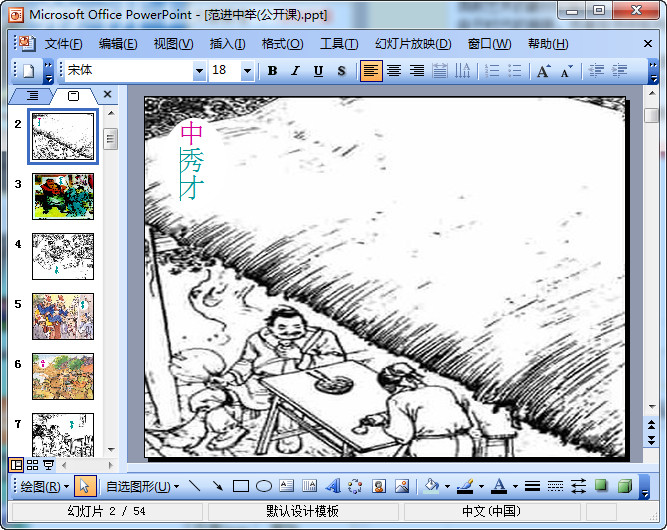The width and height of the screenshot is (667, 530).
Task: Select the Oval tool
Action: click(x=264, y=486)
